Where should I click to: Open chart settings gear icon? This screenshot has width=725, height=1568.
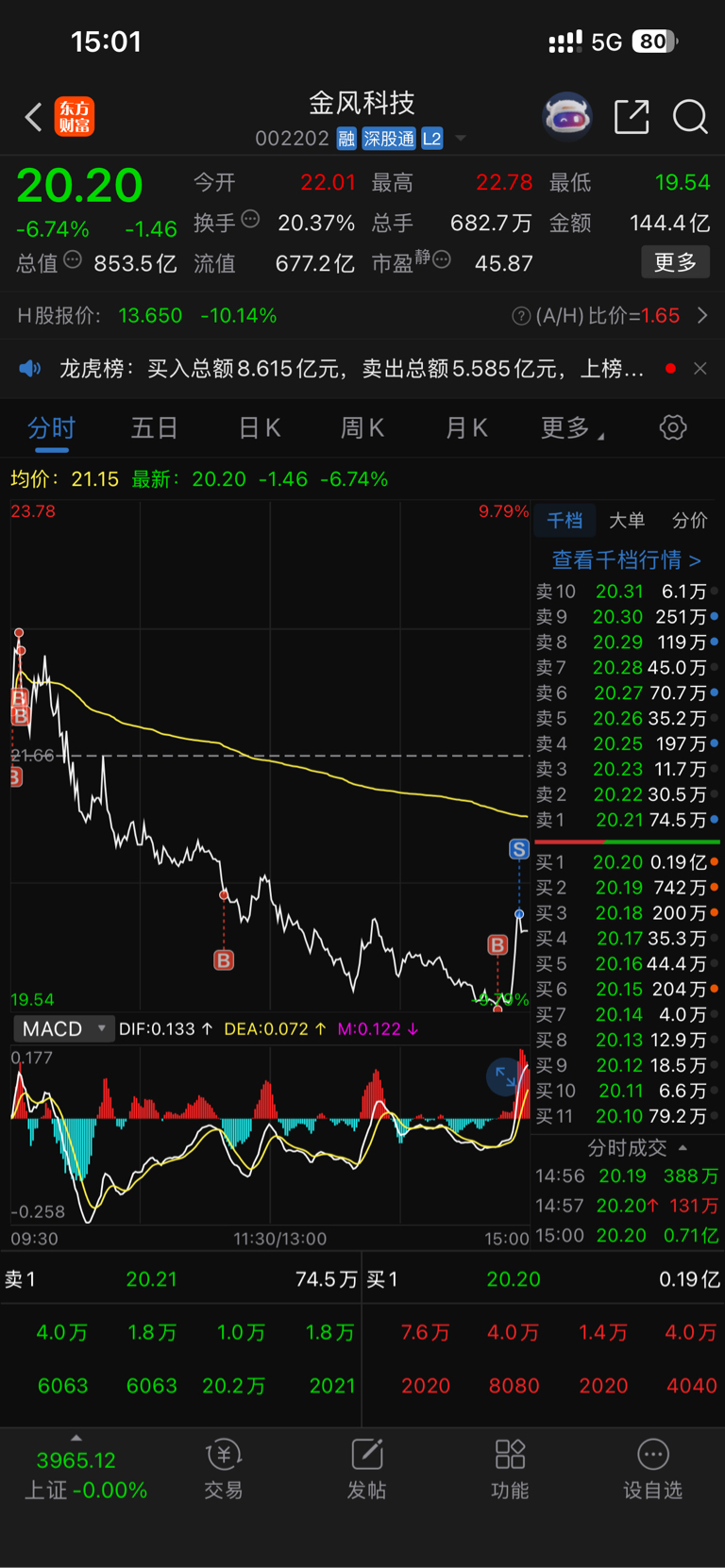tap(673, 427)
